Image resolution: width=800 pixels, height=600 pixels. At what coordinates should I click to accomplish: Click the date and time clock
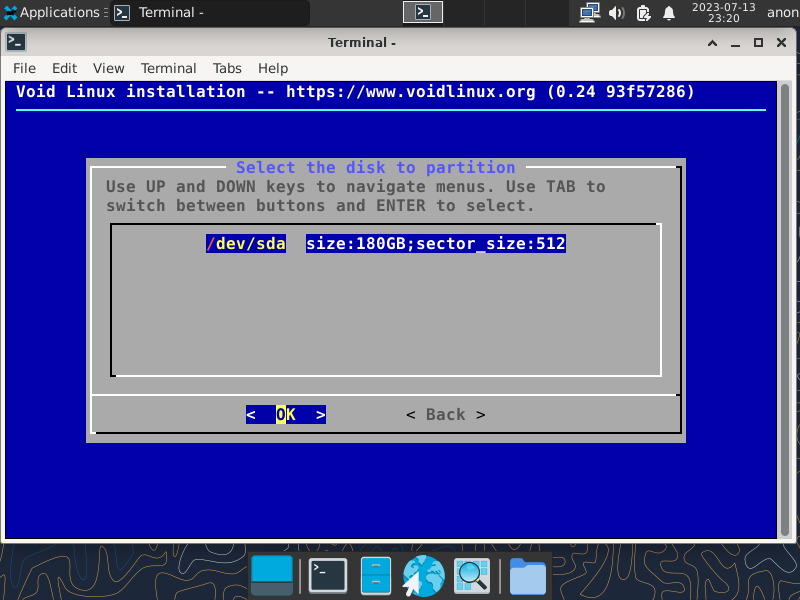coord(723,12)
